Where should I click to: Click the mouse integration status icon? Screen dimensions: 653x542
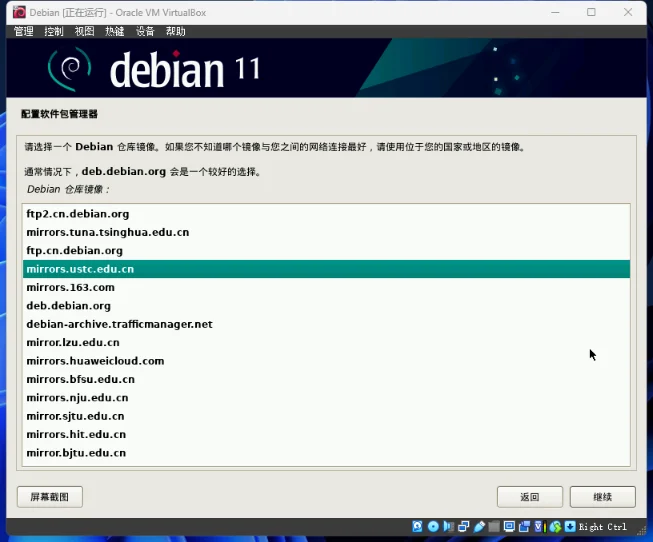click(555, 527)
